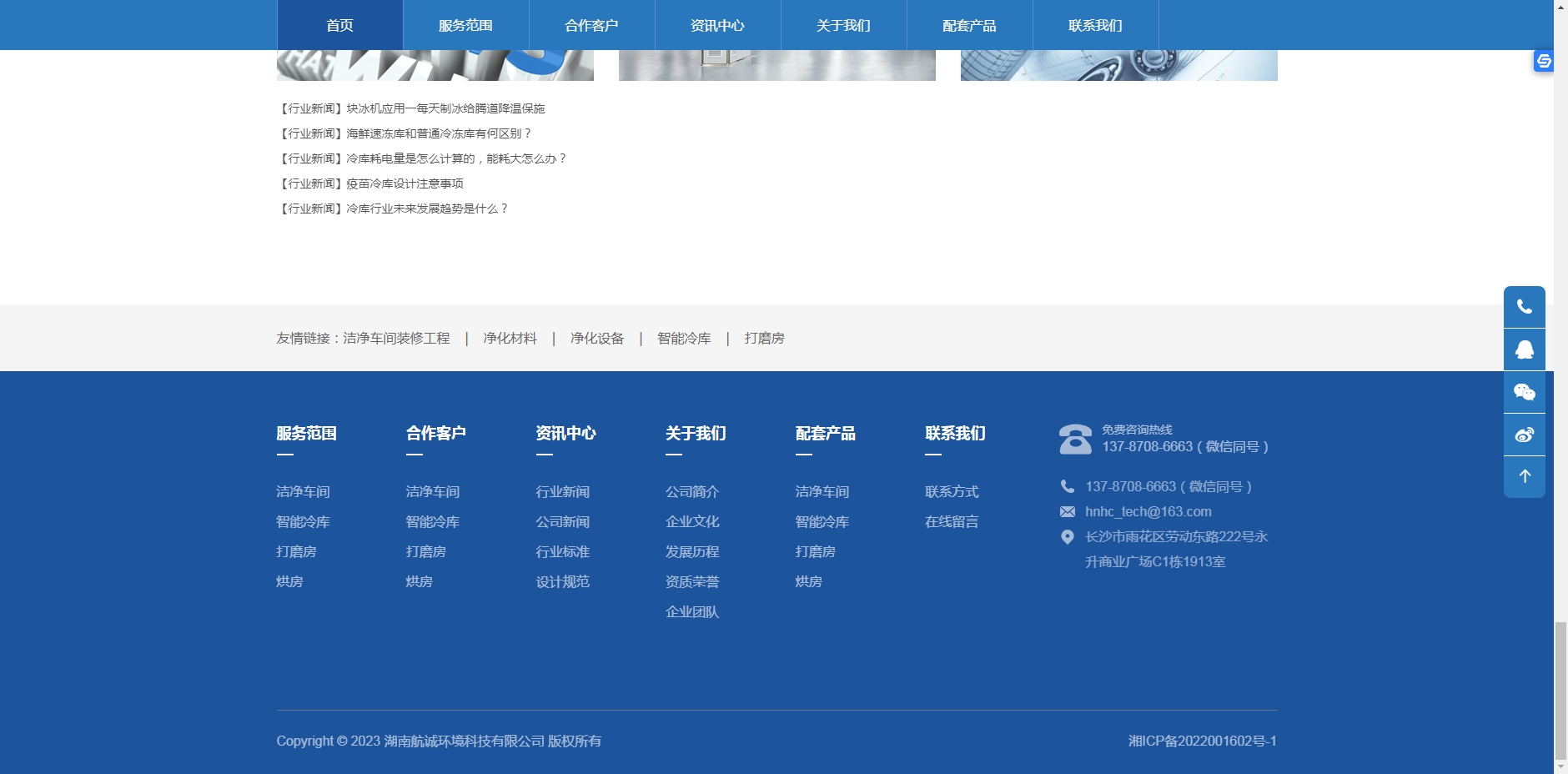Open the 湘ICP备2022001602号-1 record link
Image resolution: width=1568 pixels, height=774 pixels.
tap(1202, 741)
